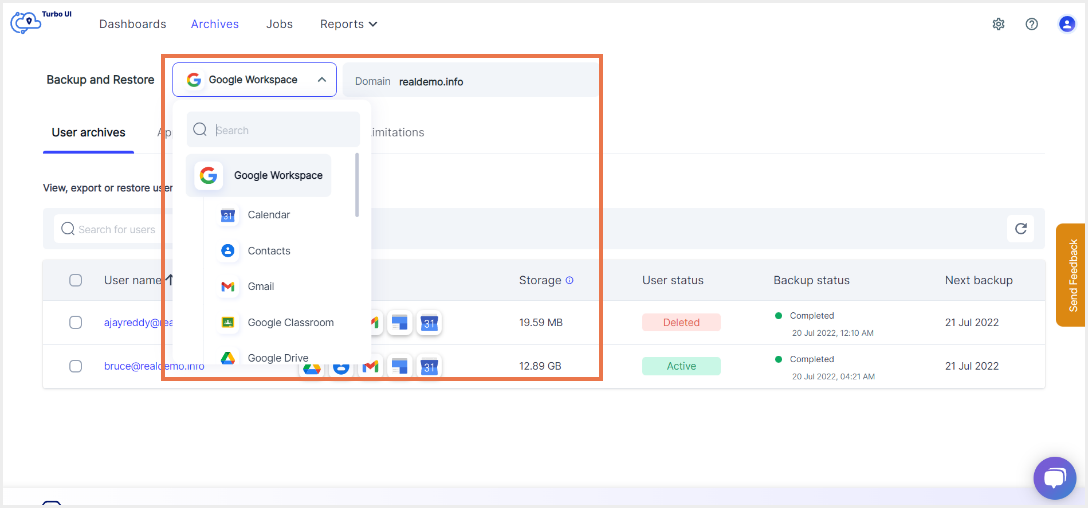Choose Google Workspace at the top of the dropdown list
The image size is (1088, 508).
click(x=259, y=176)
